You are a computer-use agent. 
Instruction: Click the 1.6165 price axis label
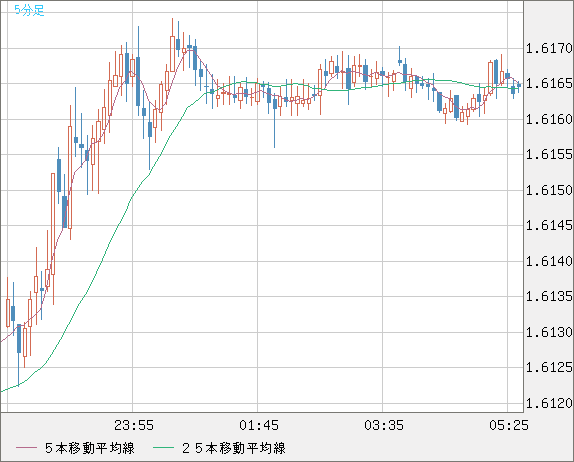click(549, 83)
